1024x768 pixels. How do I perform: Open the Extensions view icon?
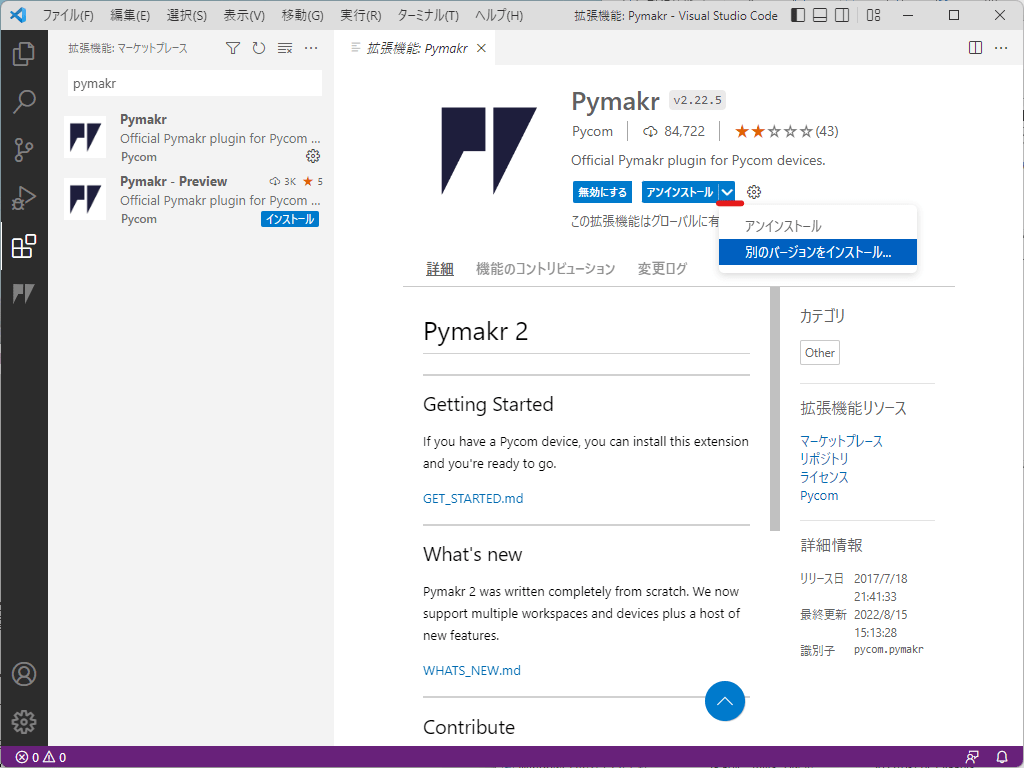tap(24, 246)
